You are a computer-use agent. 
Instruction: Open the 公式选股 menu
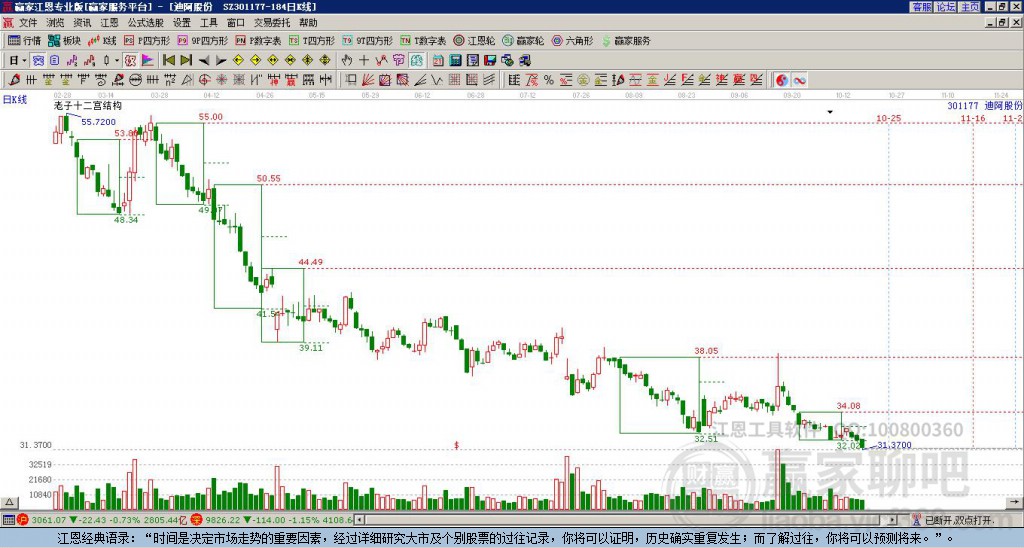click(x=146, y=23)
